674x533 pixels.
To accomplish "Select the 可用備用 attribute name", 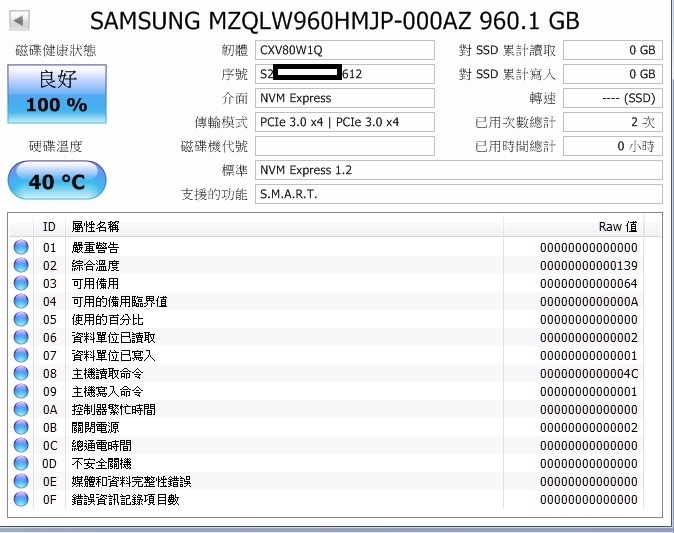I will tap(95, 284).
